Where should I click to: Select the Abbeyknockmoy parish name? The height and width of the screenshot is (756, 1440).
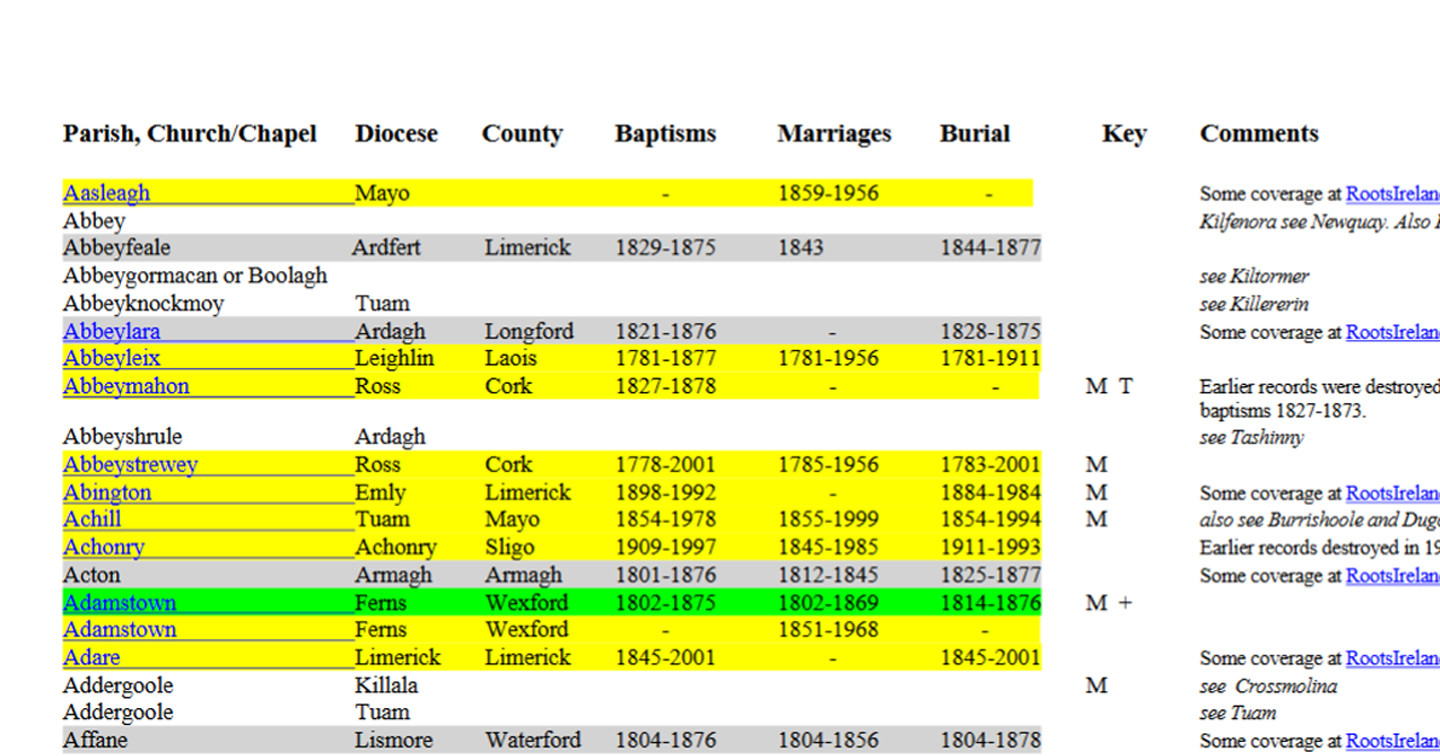point(143,303)
